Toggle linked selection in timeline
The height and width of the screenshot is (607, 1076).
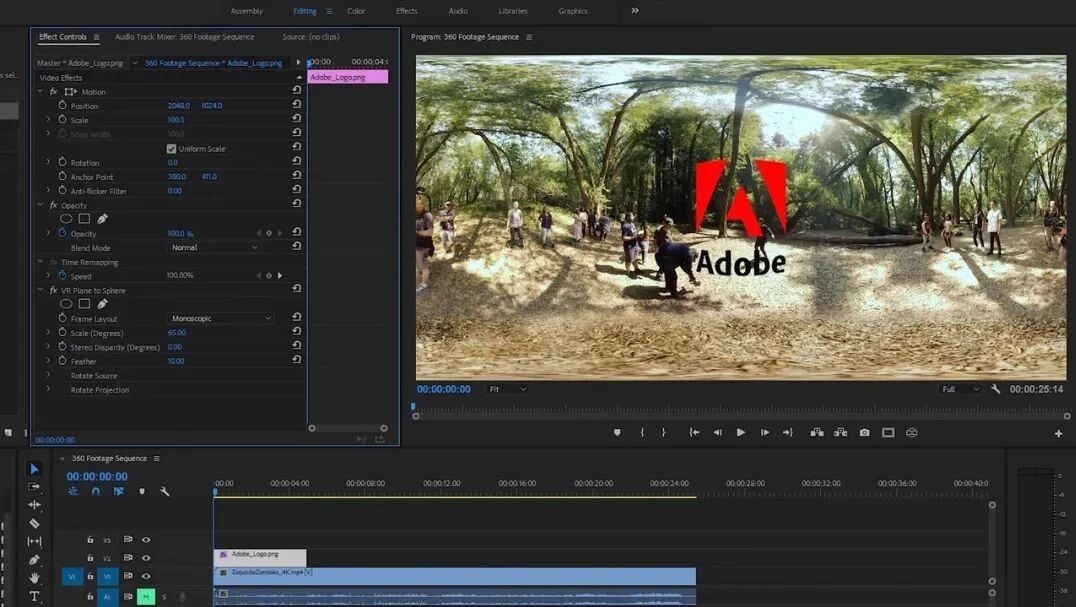119,492
